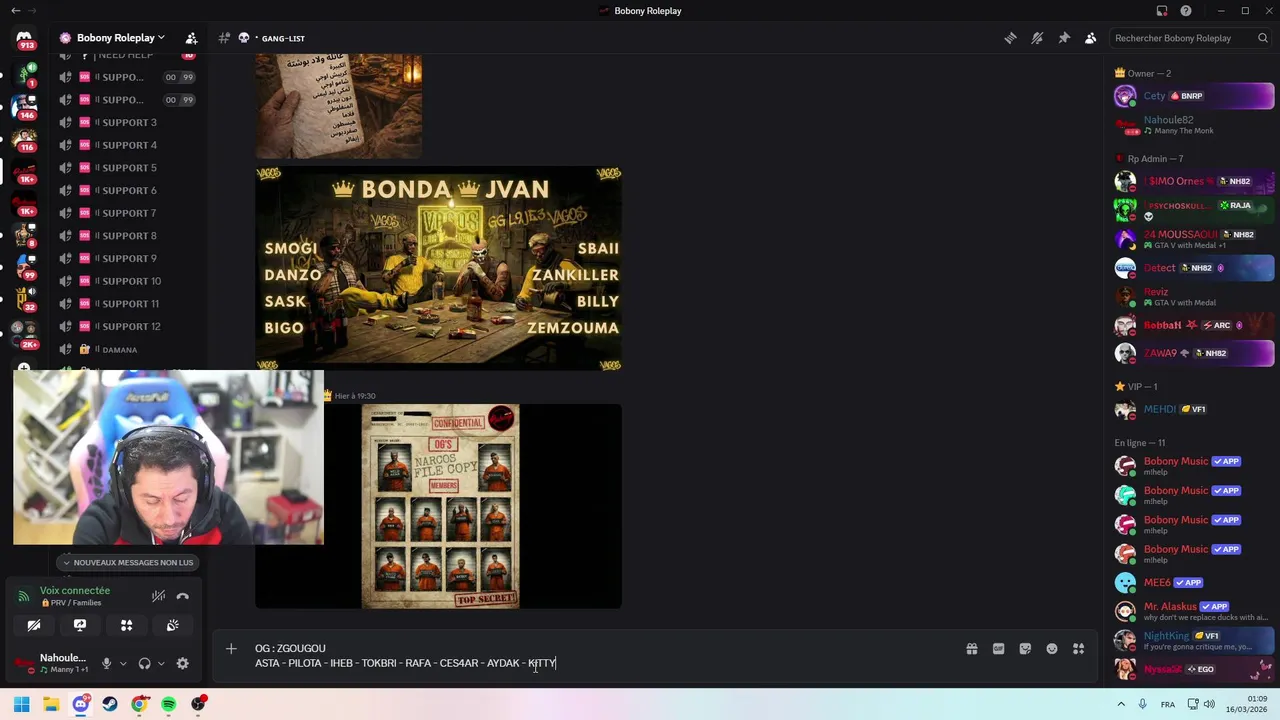Toggle the member list visibility

pyautogui.click(x=1091, y=38)
